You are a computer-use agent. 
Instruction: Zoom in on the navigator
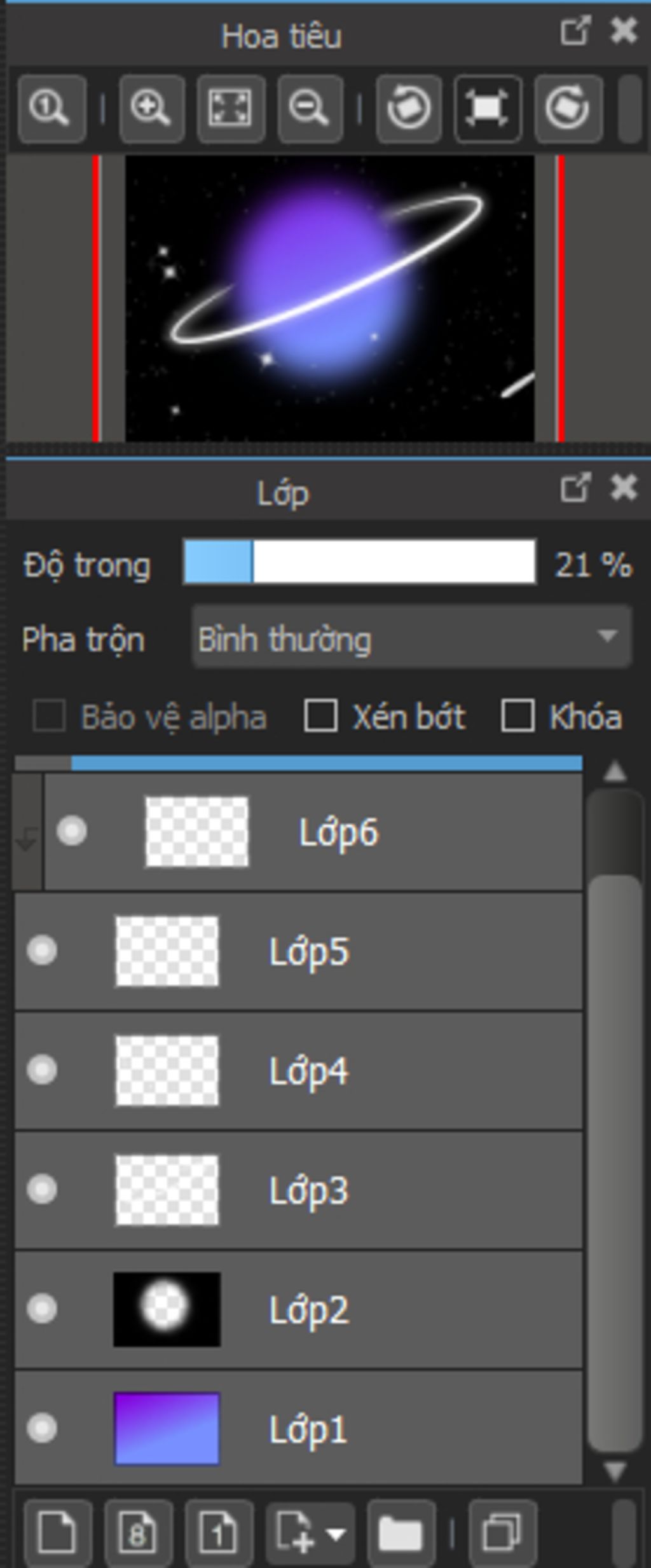click(151, 108)
